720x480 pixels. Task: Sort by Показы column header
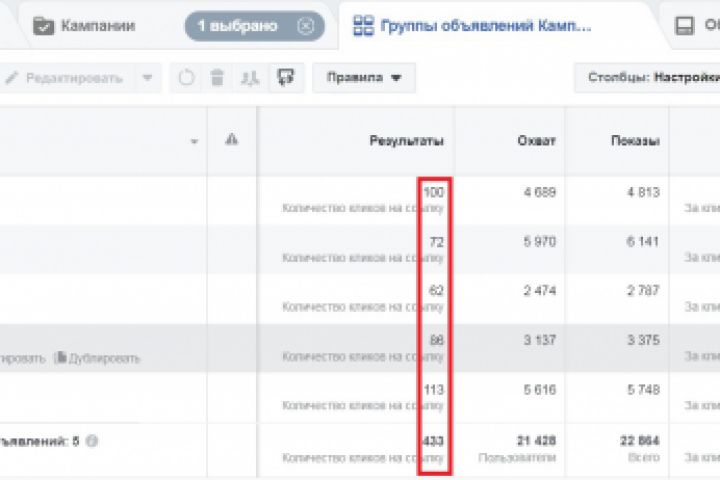click(634, 141)
